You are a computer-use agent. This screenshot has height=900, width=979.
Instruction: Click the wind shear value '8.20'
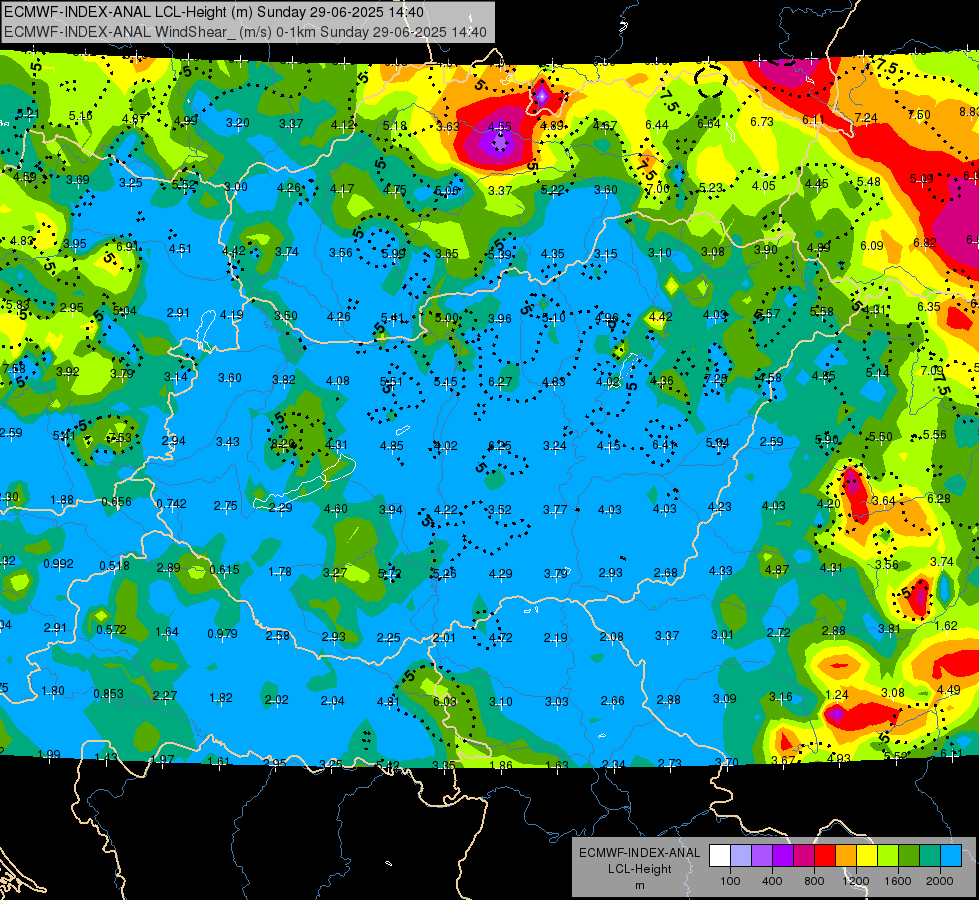coord(282,444)
